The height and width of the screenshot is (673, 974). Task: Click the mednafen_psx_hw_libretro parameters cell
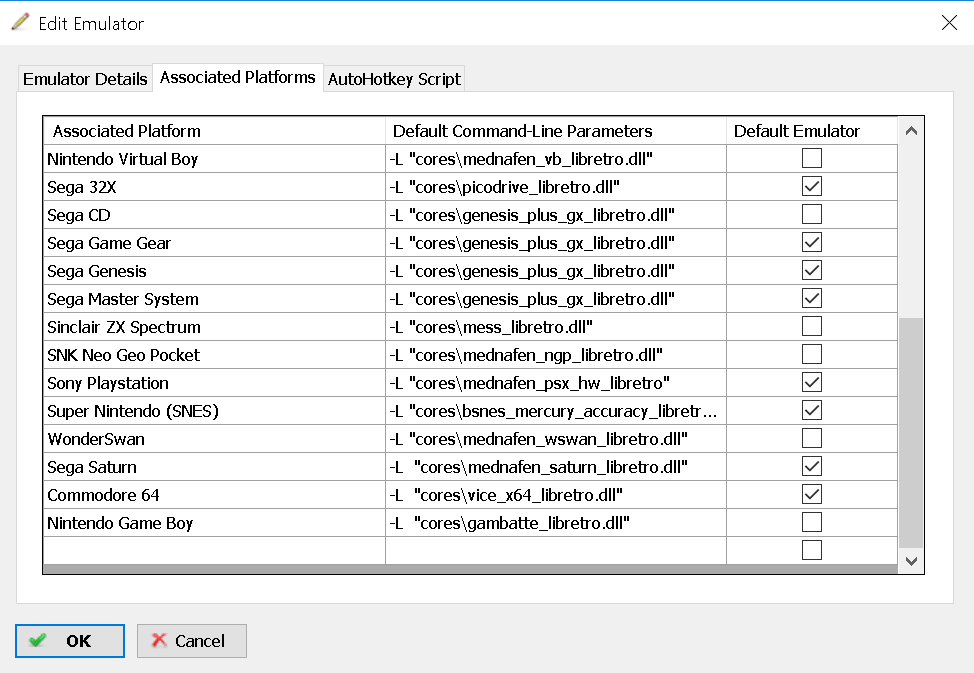(x=556, y=383)
